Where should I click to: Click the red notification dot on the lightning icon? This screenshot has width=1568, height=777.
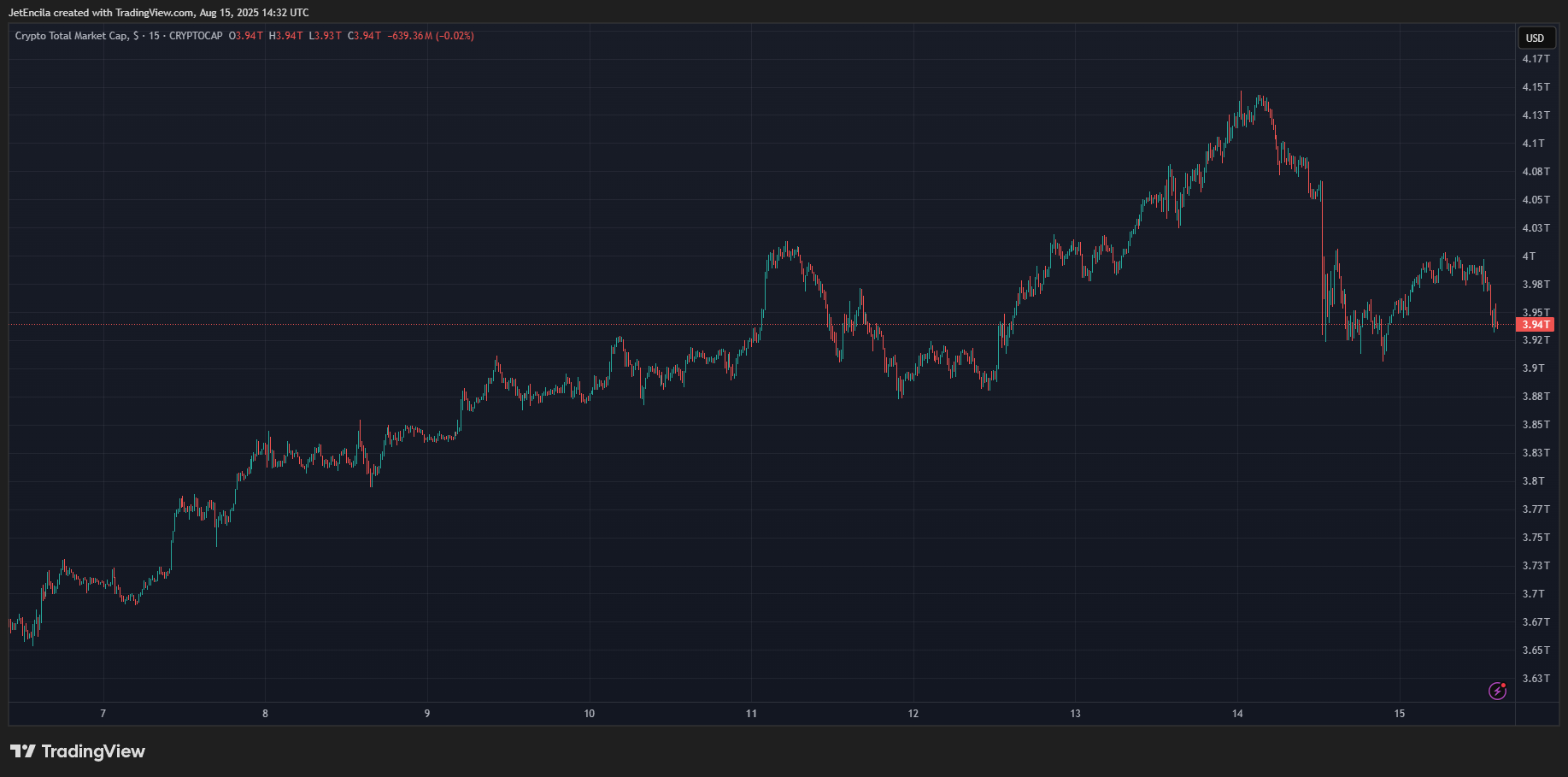coord(1504,685)
